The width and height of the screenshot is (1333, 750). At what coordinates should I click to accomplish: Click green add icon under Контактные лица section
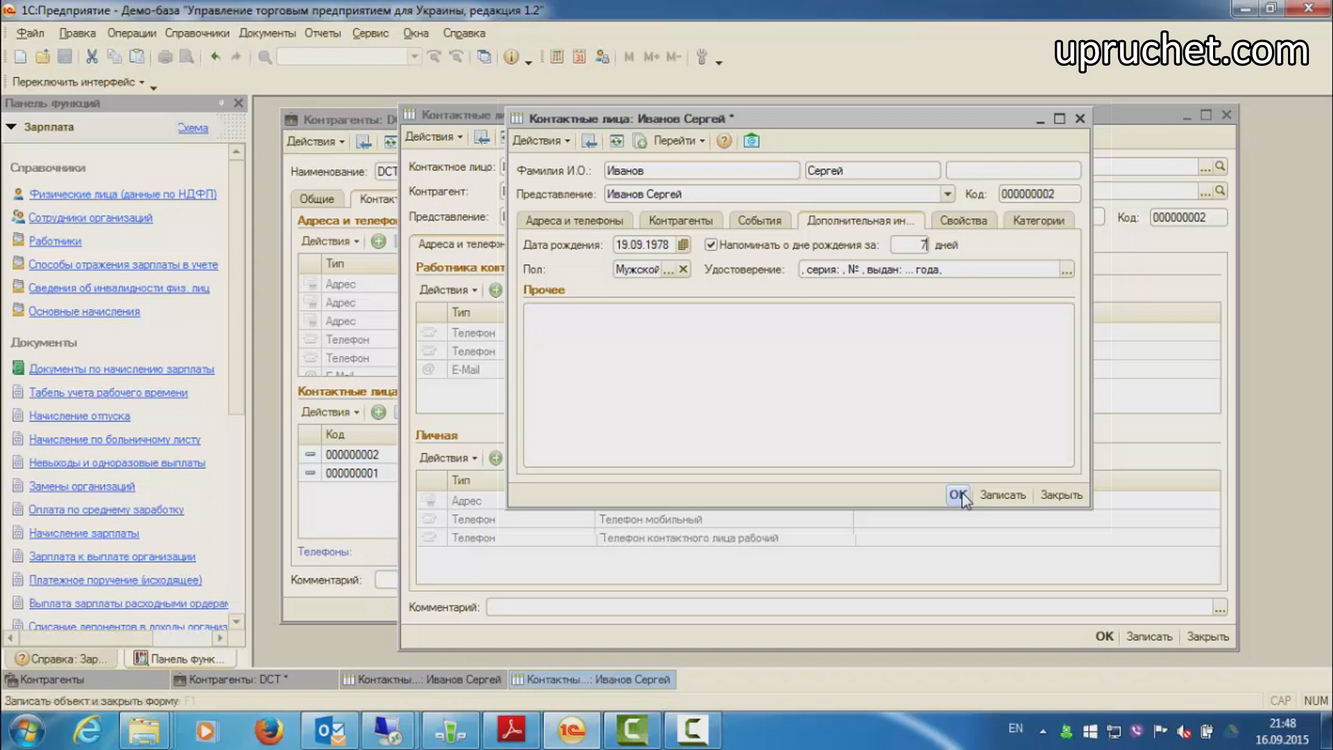coord(378,412)
